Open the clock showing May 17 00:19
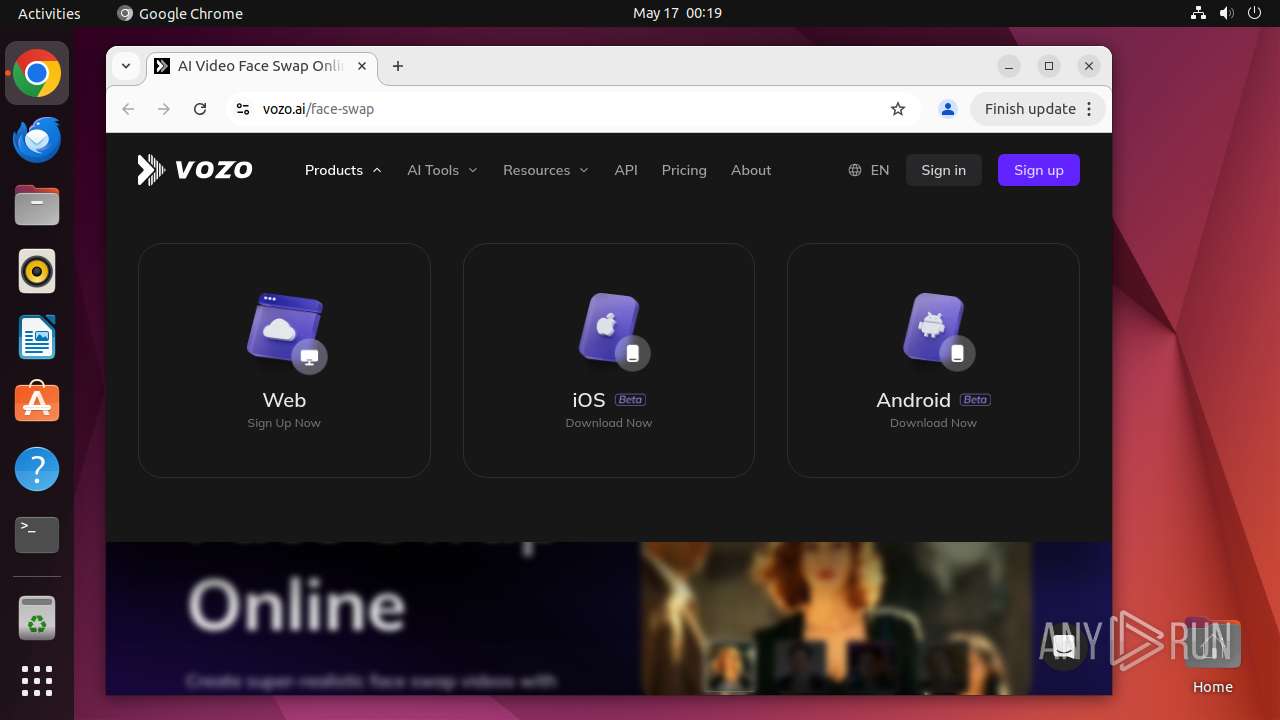 pos(677,13)
